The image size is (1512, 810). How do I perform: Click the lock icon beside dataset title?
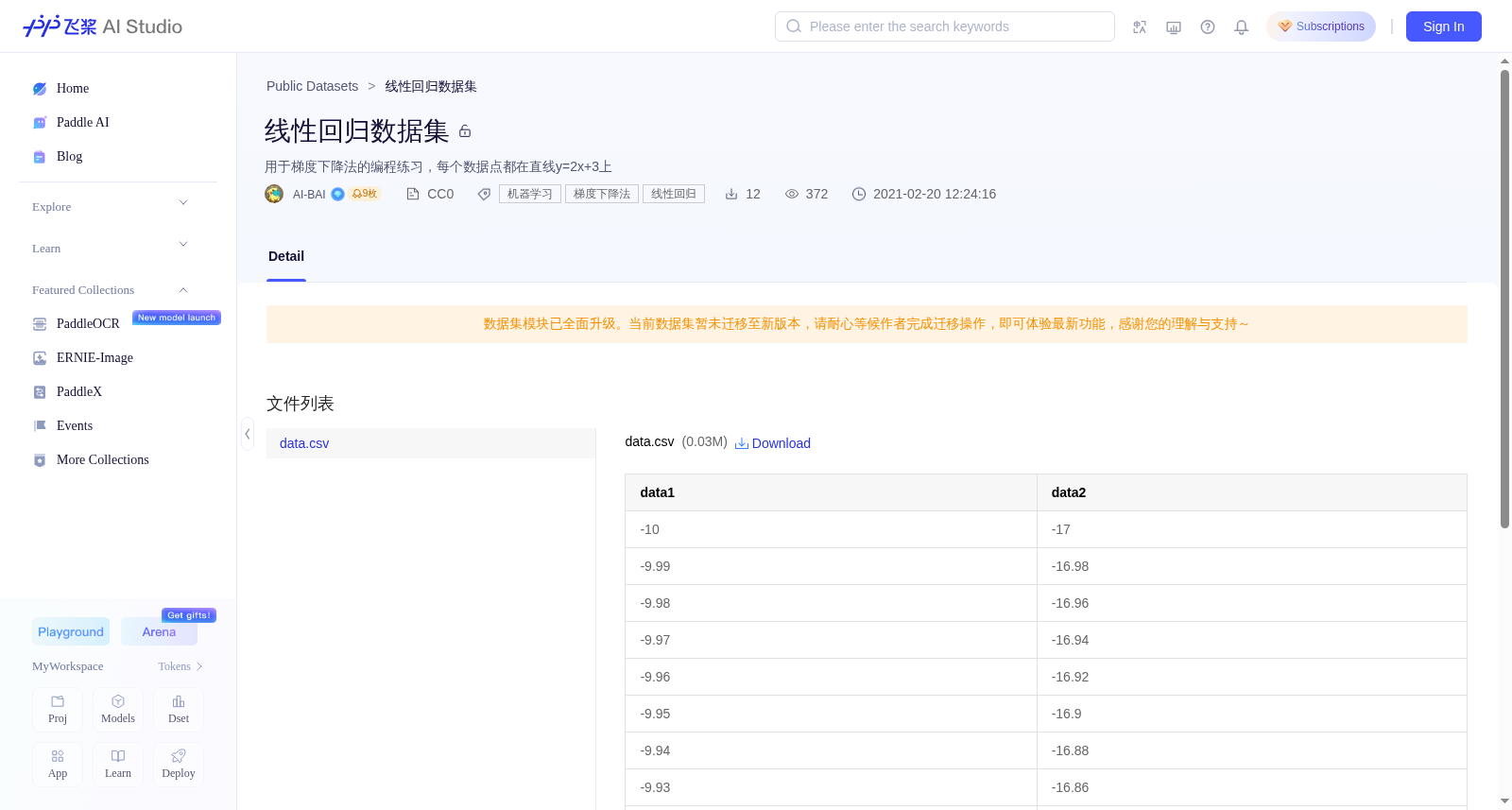click(465, 131)
